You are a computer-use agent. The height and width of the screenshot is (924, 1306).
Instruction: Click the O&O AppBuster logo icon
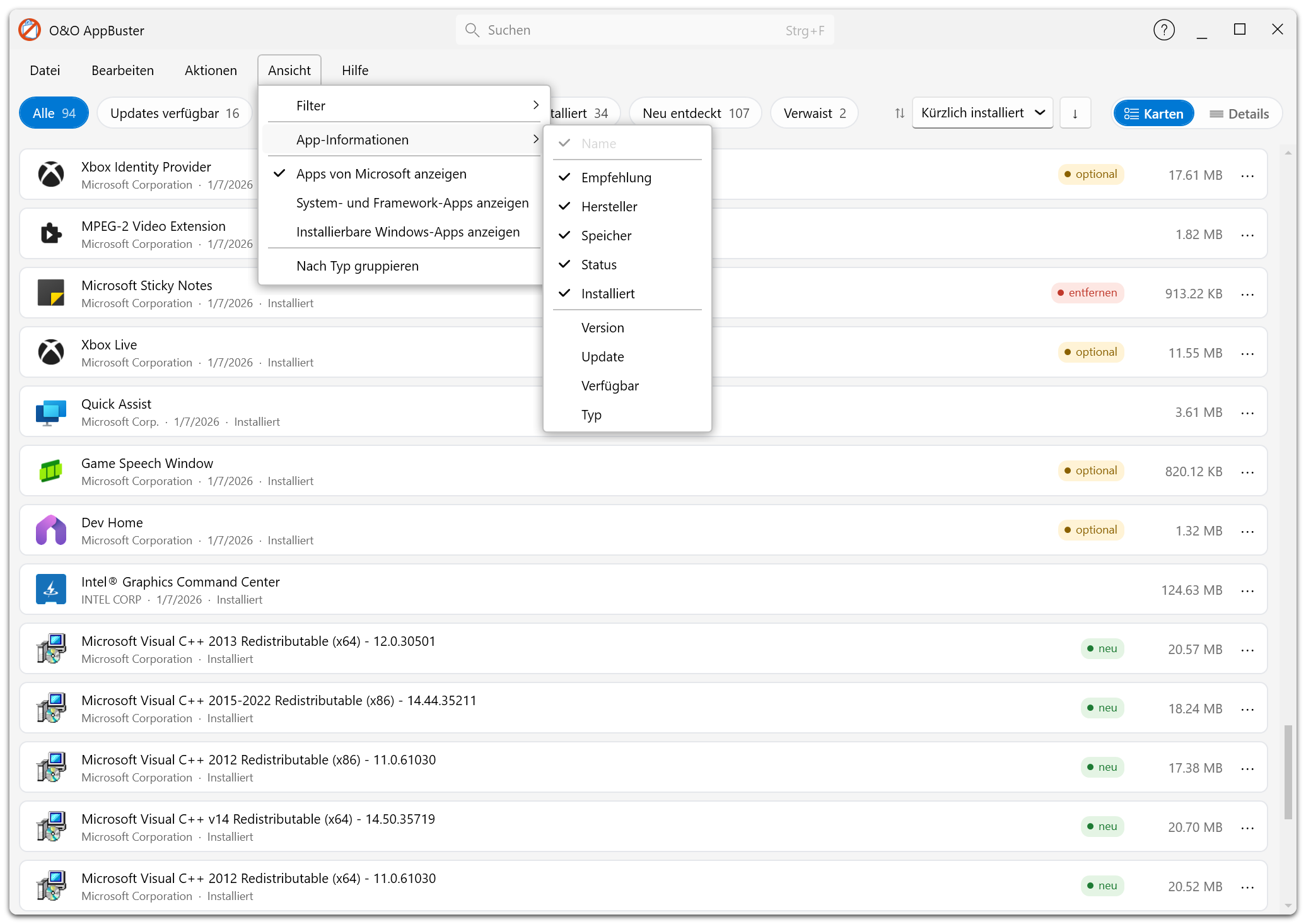[30, 30]
